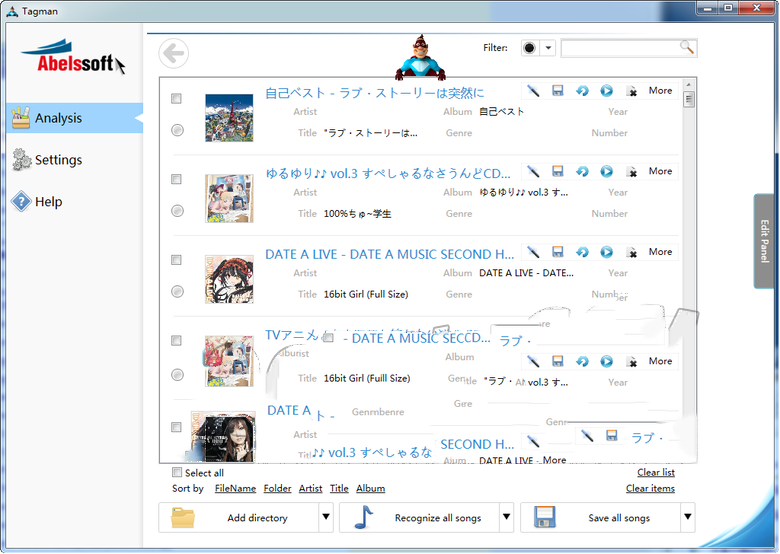The image size is (780, 554).
Task: Sort the list by Album
Action: (x=371, y=488)
